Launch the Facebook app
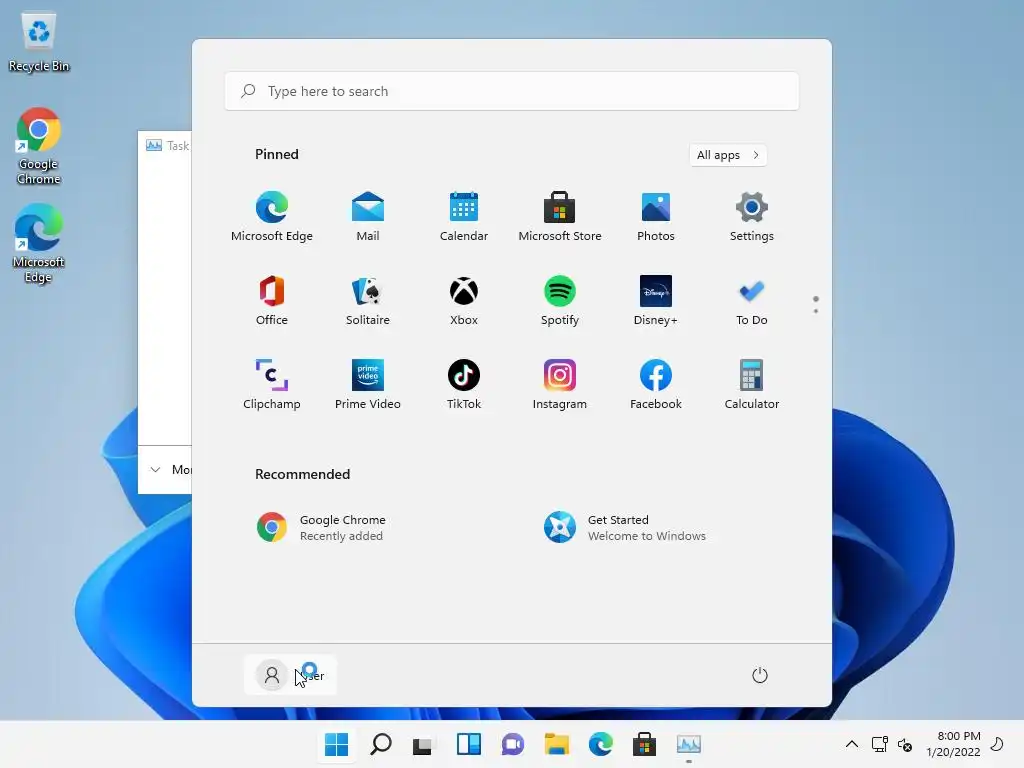The image size is (1024, 768). coord(656,385)
